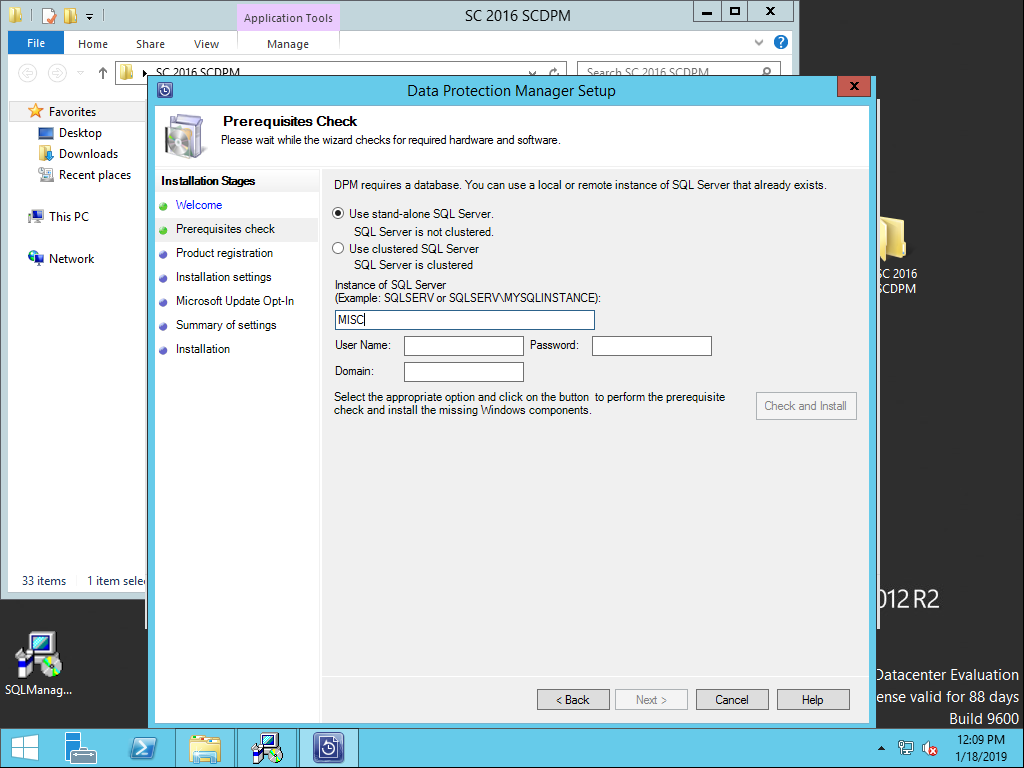1024x768 pixels.
Task: Click the New Folder icon in Quick Access Toolbar
Action: [x=70, y=16]
